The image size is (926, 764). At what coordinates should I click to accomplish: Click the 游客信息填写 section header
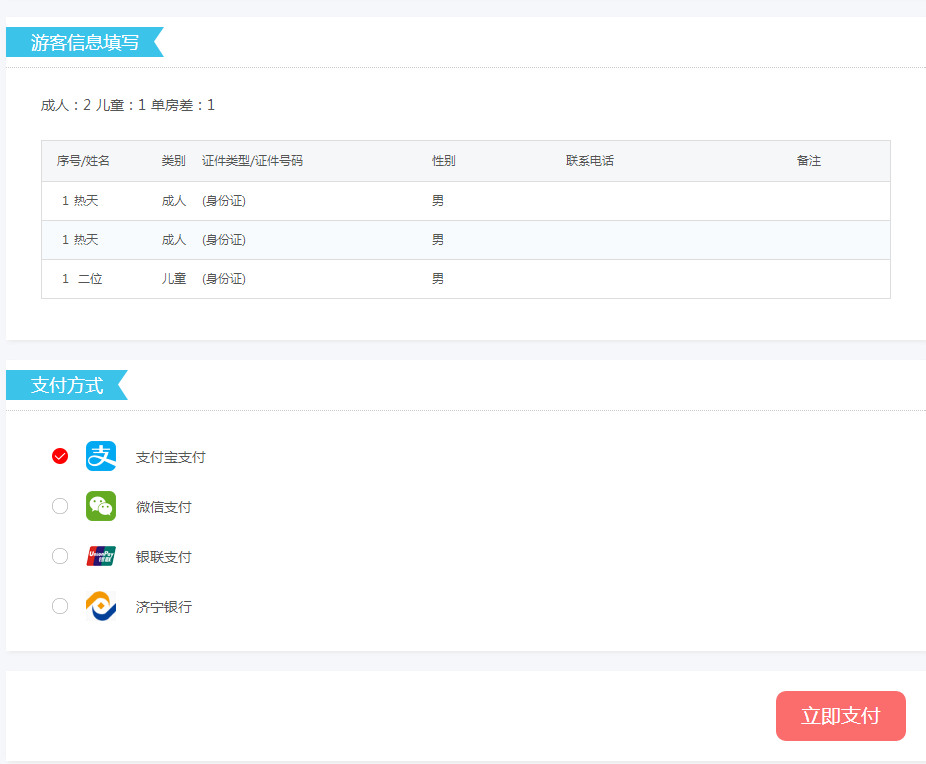coord(84,43)
